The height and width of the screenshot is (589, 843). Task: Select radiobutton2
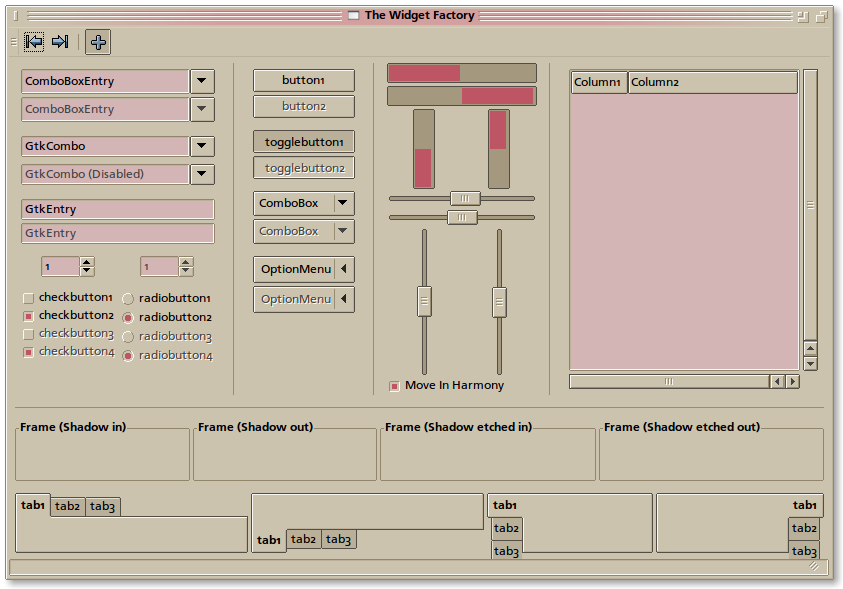[127, 318]
